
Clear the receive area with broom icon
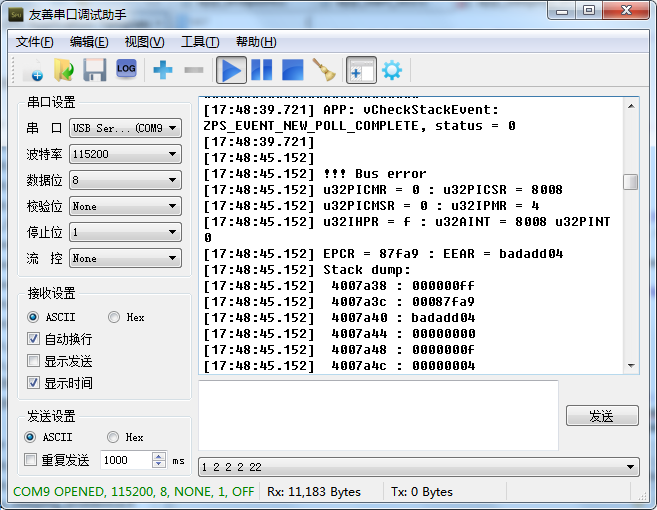tap(324, 70)
